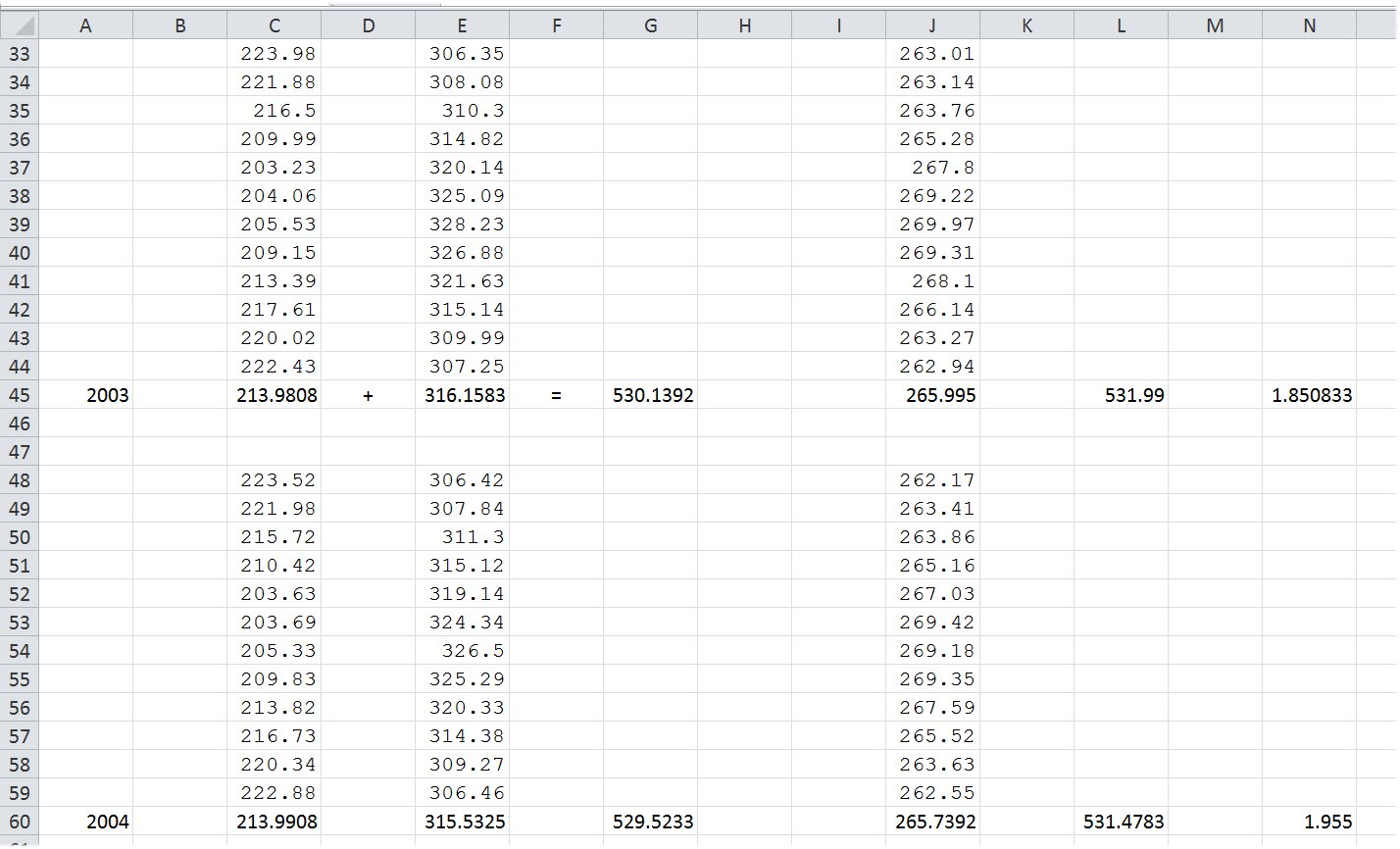Select row 60 header

[20, 822]
